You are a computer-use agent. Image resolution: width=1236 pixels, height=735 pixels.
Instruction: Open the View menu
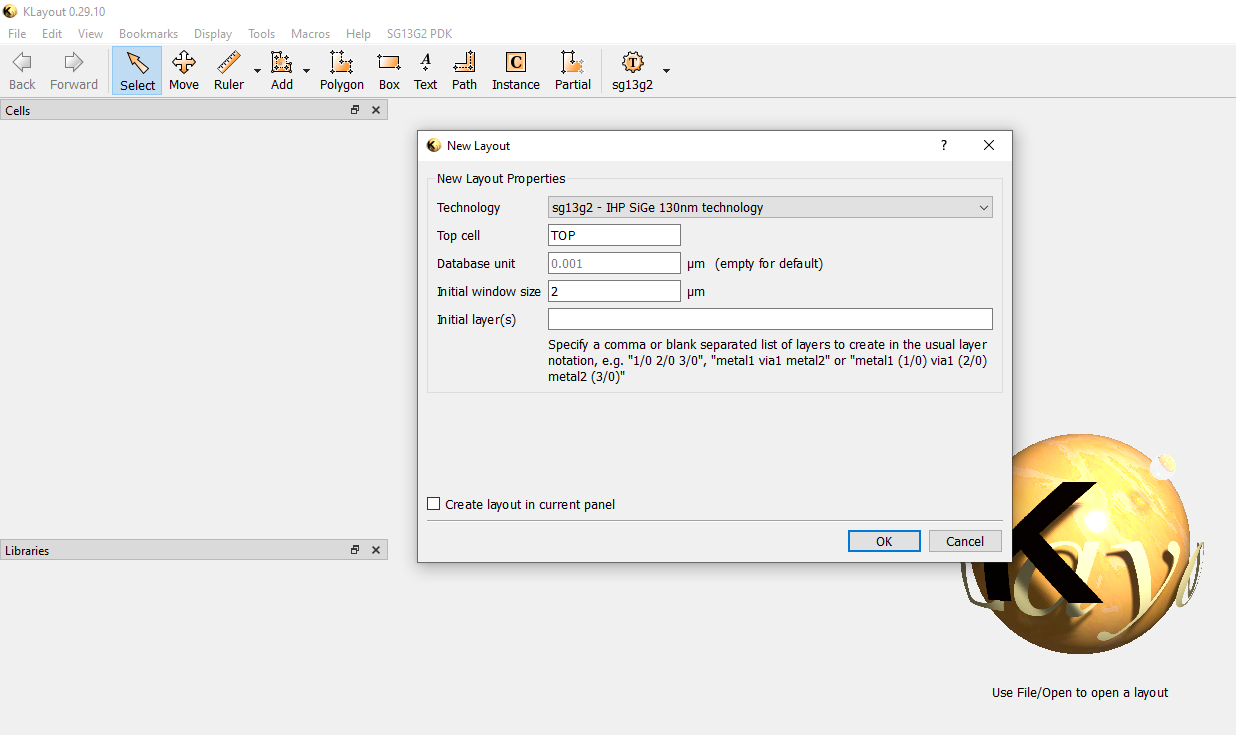[x=91, y=33]
